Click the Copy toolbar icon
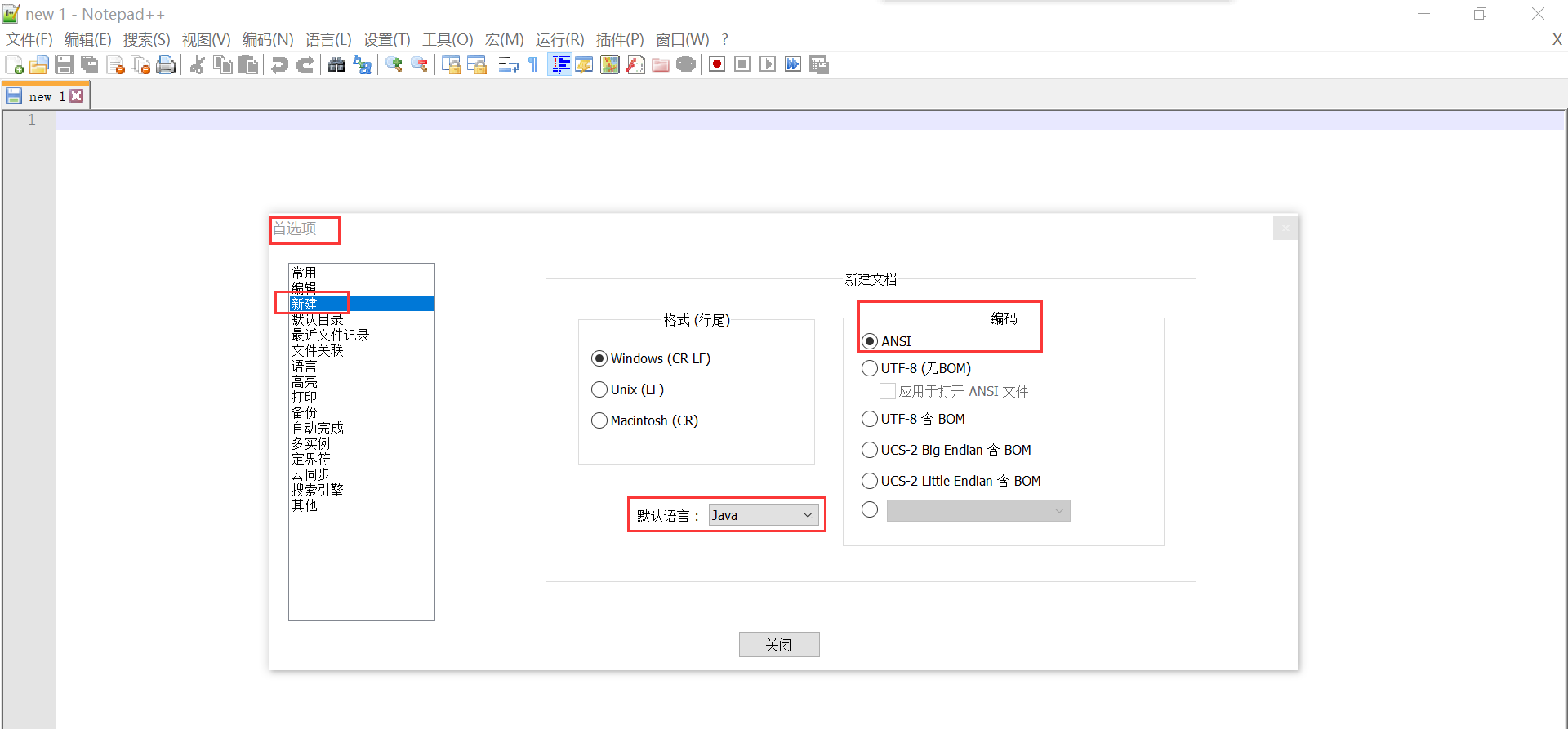 222,64
